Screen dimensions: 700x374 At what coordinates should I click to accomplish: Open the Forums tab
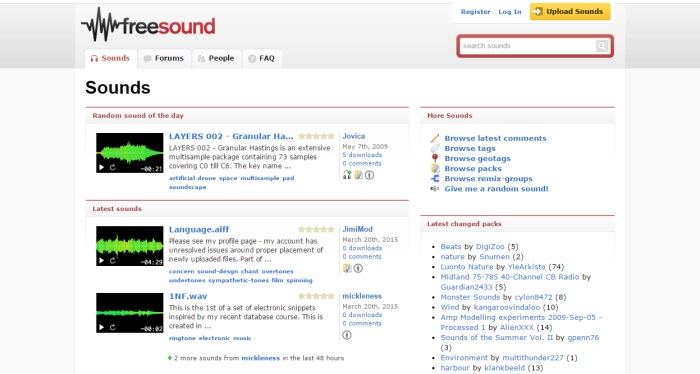pos(164,58)
